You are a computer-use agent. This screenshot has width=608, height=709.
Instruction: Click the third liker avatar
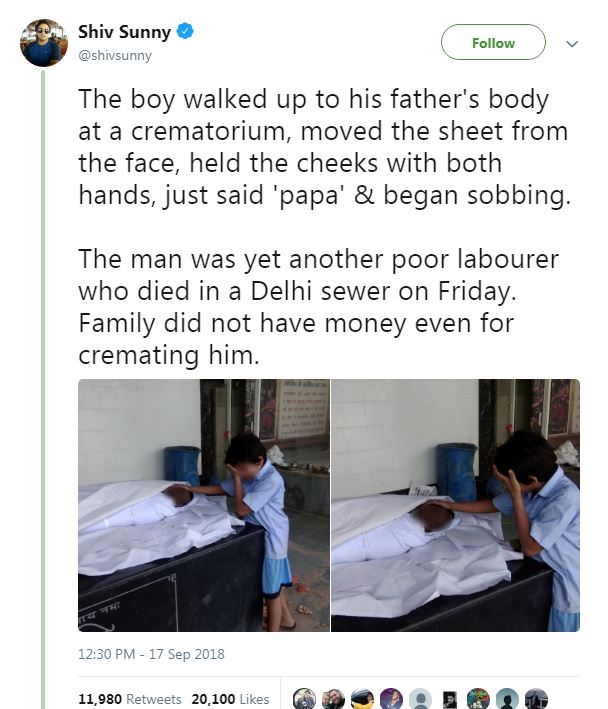click(x=363, y=699)
